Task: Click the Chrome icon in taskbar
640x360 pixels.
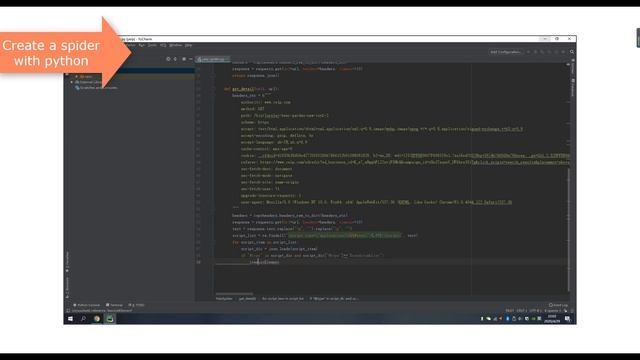Action: pyautogui.click(x=97, y=319)
